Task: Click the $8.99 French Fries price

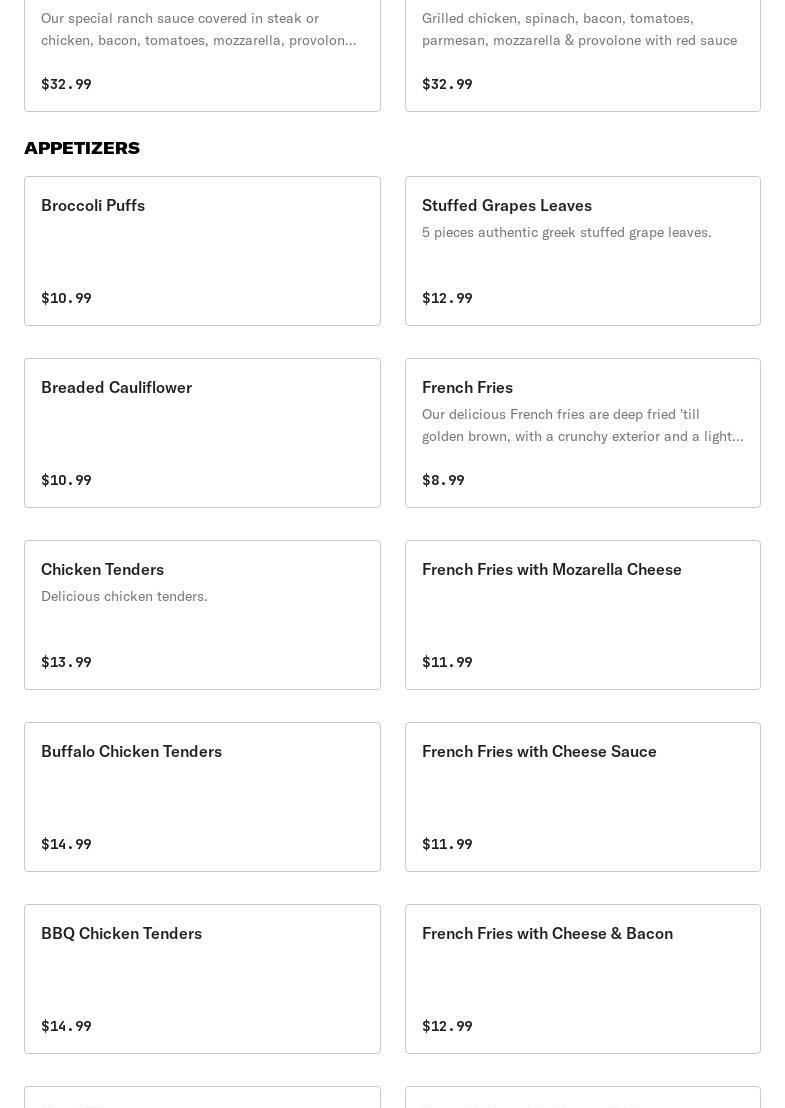Action: pos(443,480)
